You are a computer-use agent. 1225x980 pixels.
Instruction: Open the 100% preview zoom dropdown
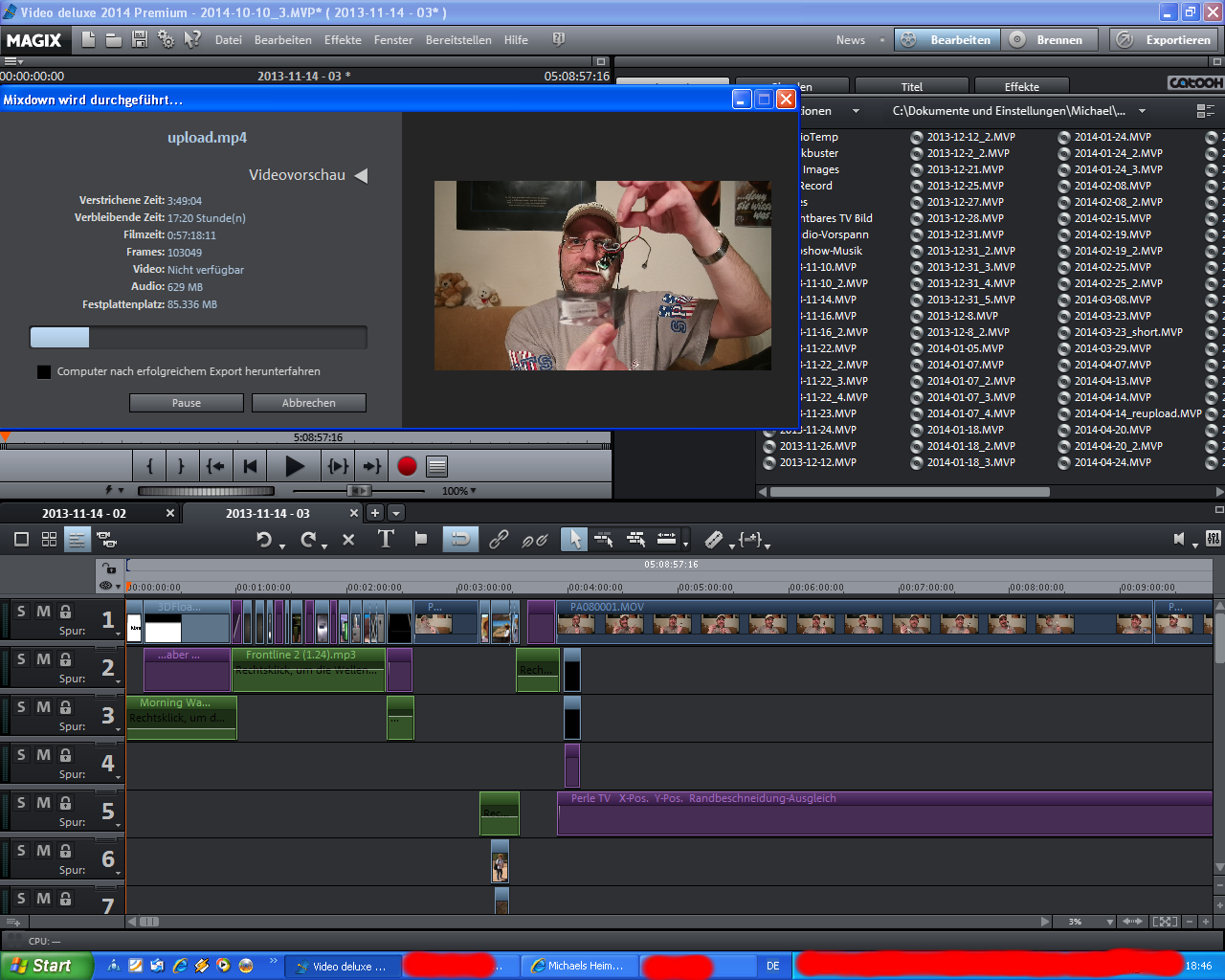point(459,491)
